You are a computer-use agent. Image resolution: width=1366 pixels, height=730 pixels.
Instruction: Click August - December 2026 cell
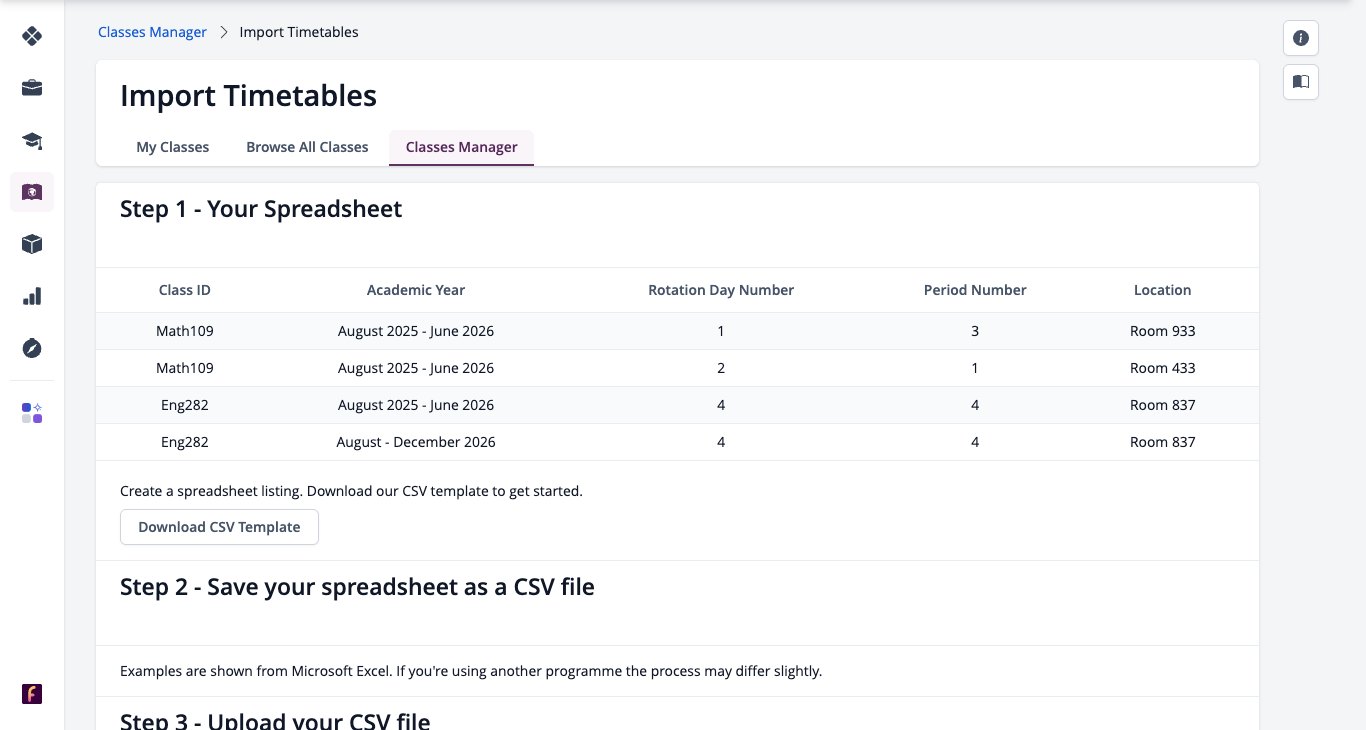tap(416, 442)
